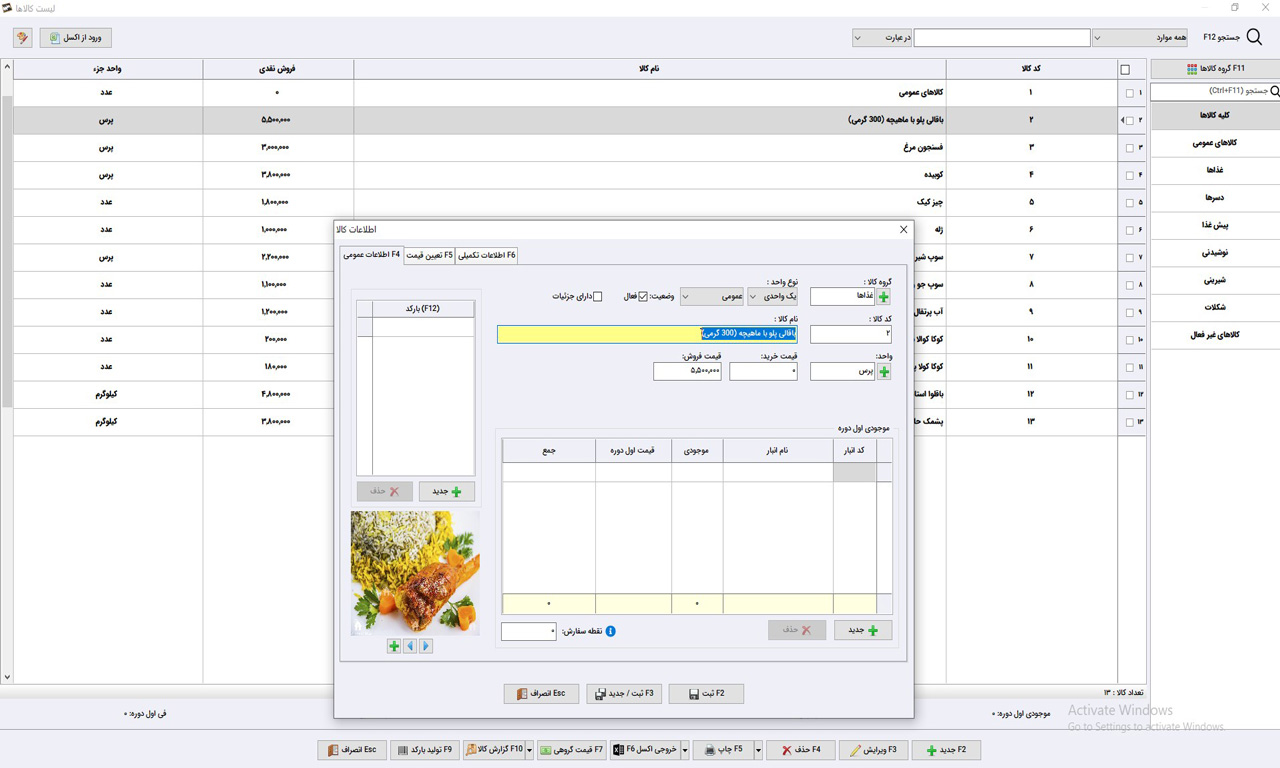Screen dimensions: 1280x768
Task: Click the قیمت فروش sale price field
Action: tap(687, 372)
